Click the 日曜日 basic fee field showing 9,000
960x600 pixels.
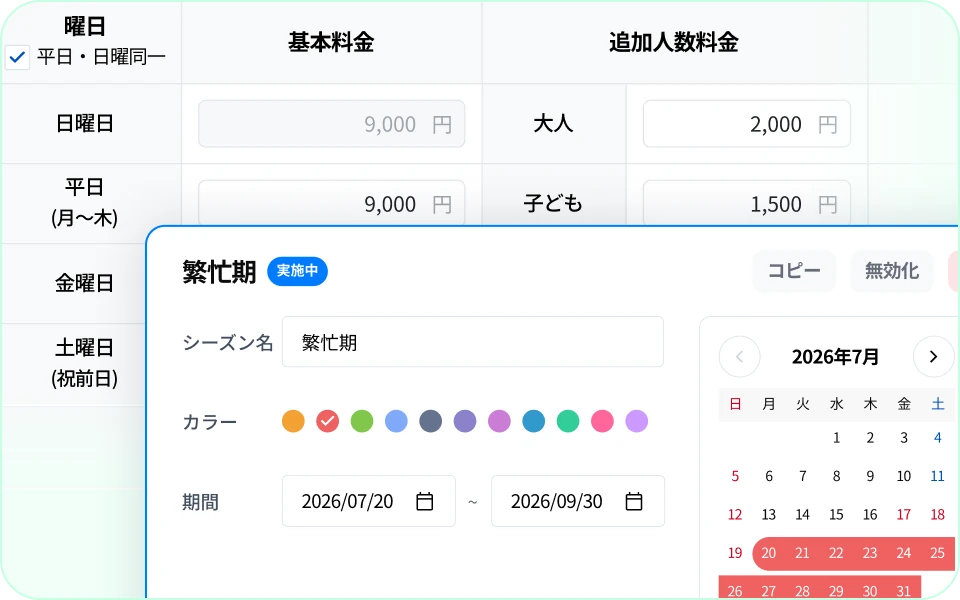(x=331, y=124)
